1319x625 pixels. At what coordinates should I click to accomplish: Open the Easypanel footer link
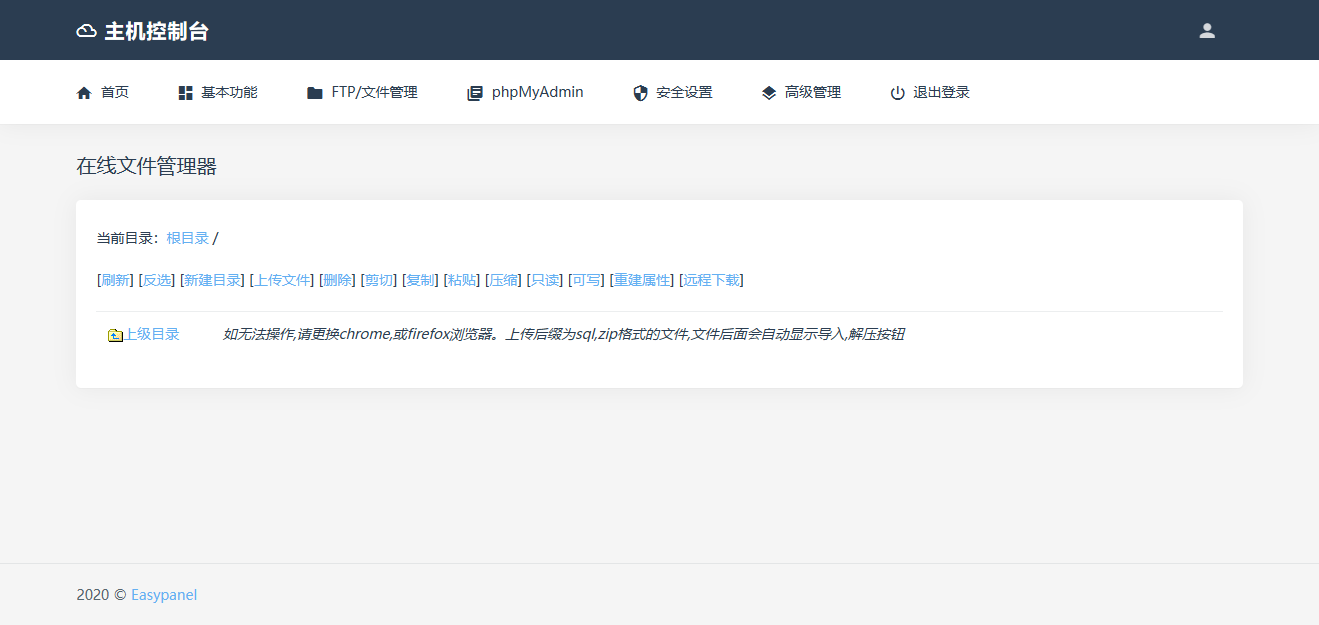click(164, 595)
